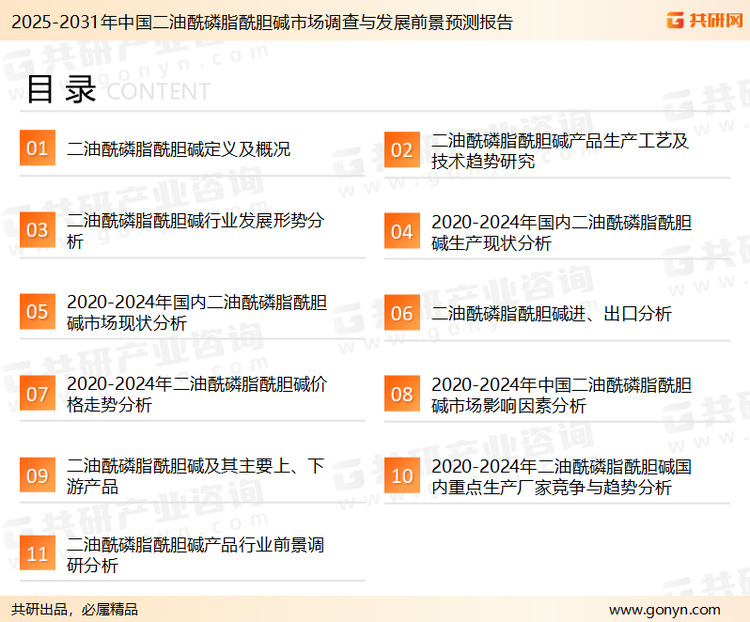
Task: Open chapter 国内重点生产厂家竞争与趋势分析
Action: (x=562, y=477)
